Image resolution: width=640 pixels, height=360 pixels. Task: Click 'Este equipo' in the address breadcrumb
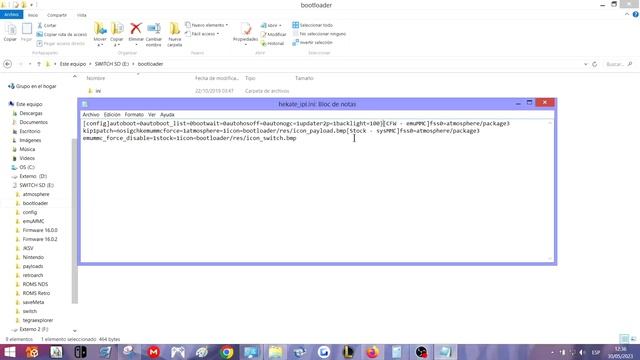(73, 64)
